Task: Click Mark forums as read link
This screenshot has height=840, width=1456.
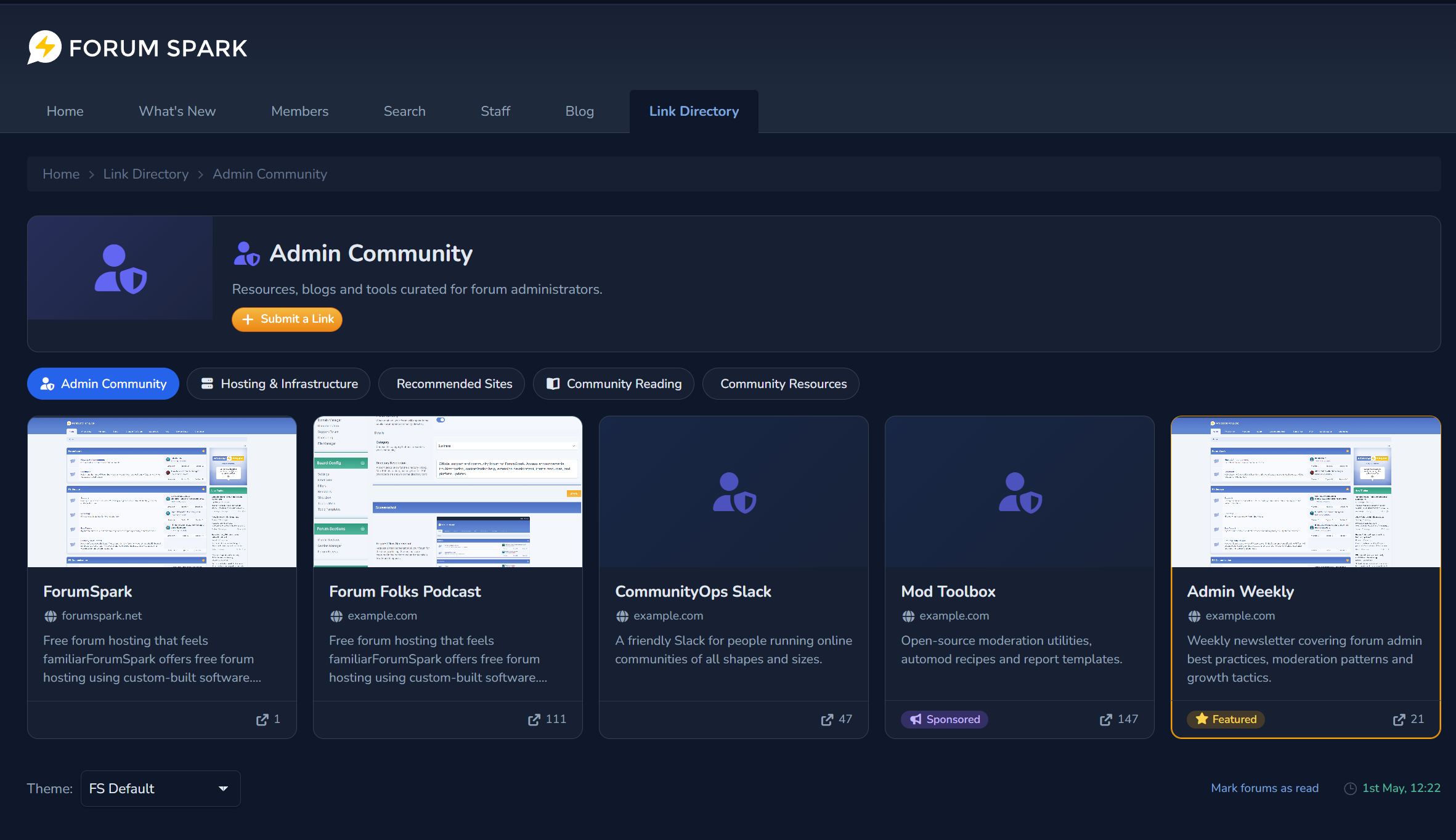Action: point(1265,788)
